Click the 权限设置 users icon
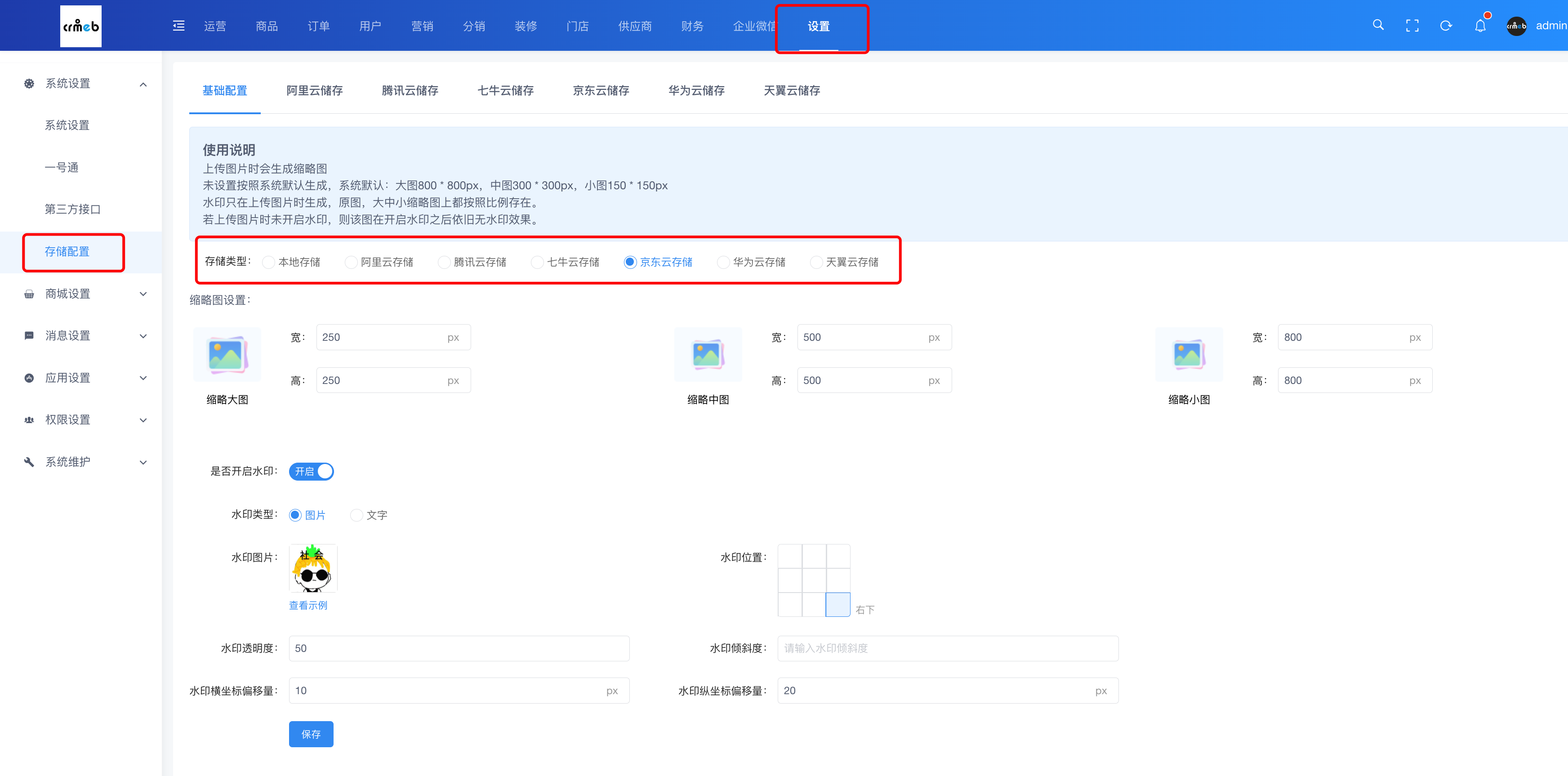 pos(29,420)
